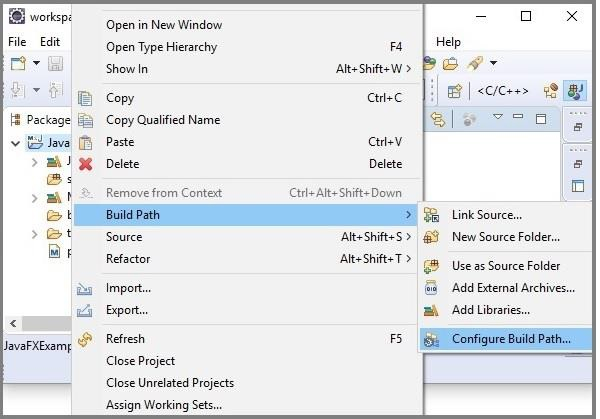This screenshot has width=600, height=419.
Task: Click the Link with Editor toggle
Action: tap(437, 119)
